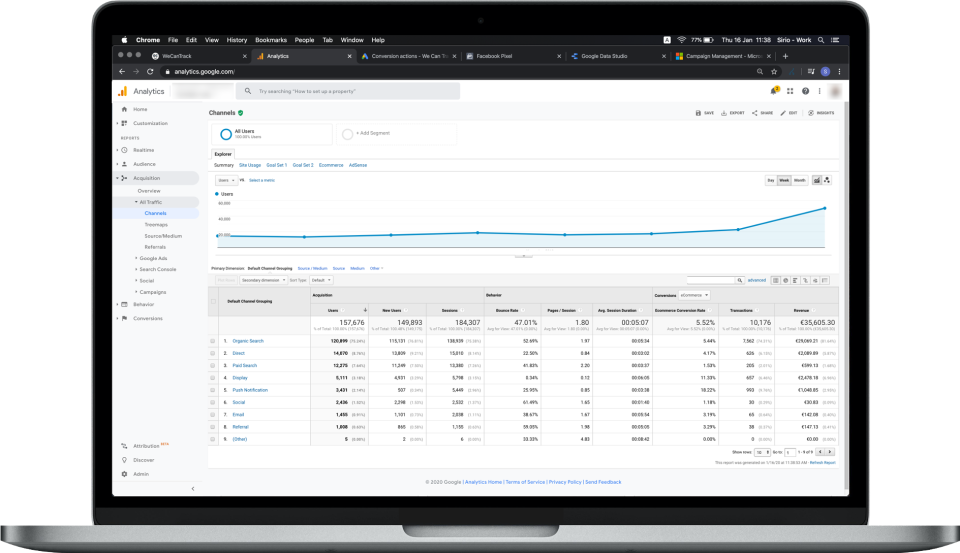Switch to the Goal Set 1 tab
This screenshot has height=553, width=960.
tap(277, 165)
